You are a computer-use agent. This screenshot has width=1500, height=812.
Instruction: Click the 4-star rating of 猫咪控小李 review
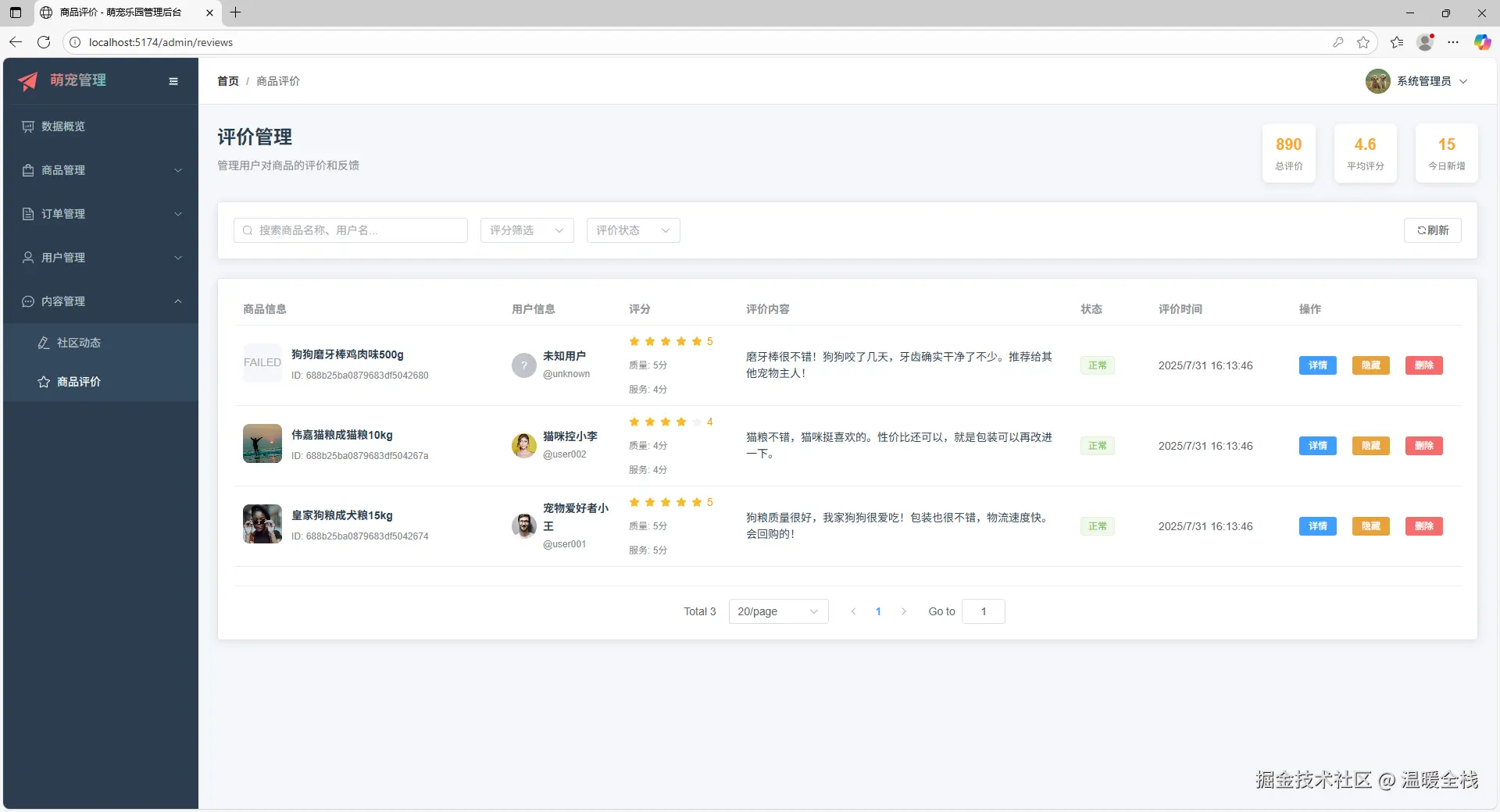pyautogui.click(x=671, y=422)
